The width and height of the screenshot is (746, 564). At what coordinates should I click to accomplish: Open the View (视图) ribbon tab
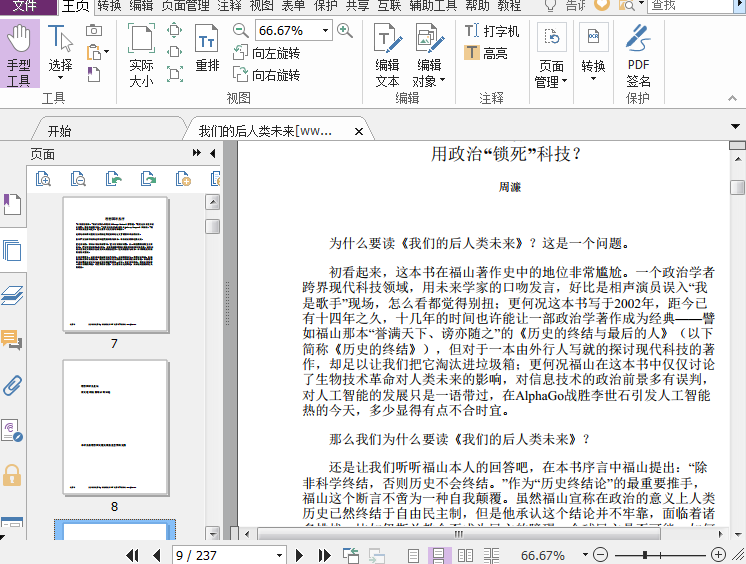click(x=262, y=6)
